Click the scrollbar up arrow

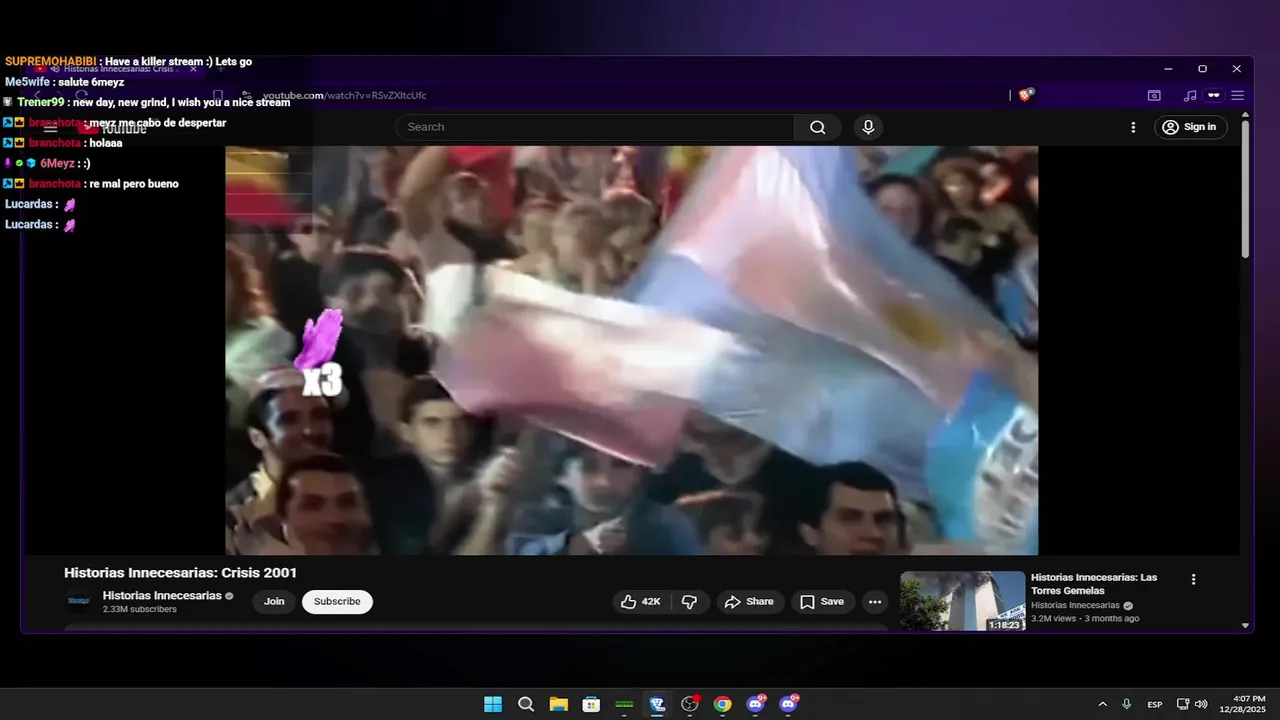tap(1245, 115)
